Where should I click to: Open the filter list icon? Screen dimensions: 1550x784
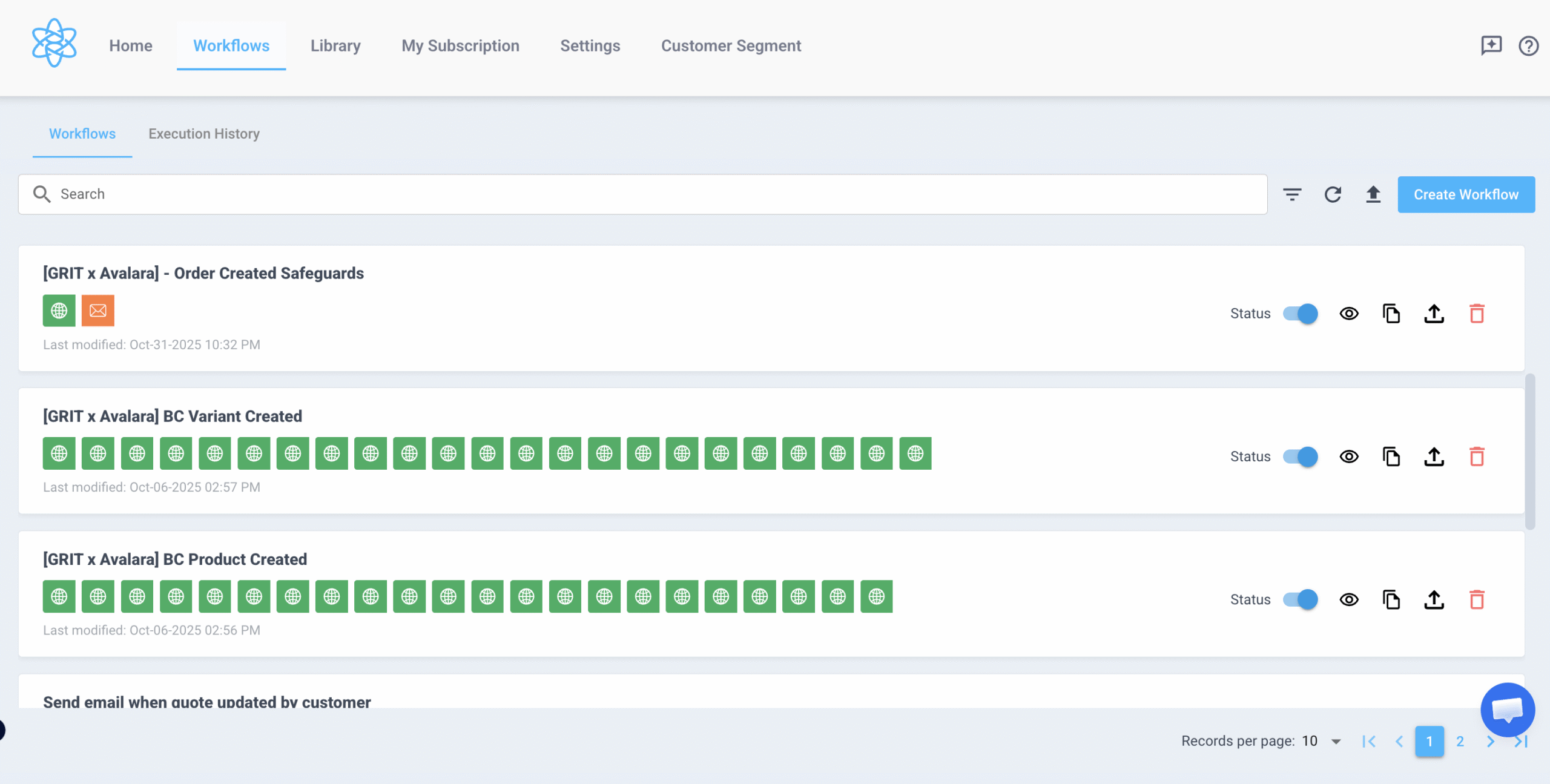(1292, 194)
